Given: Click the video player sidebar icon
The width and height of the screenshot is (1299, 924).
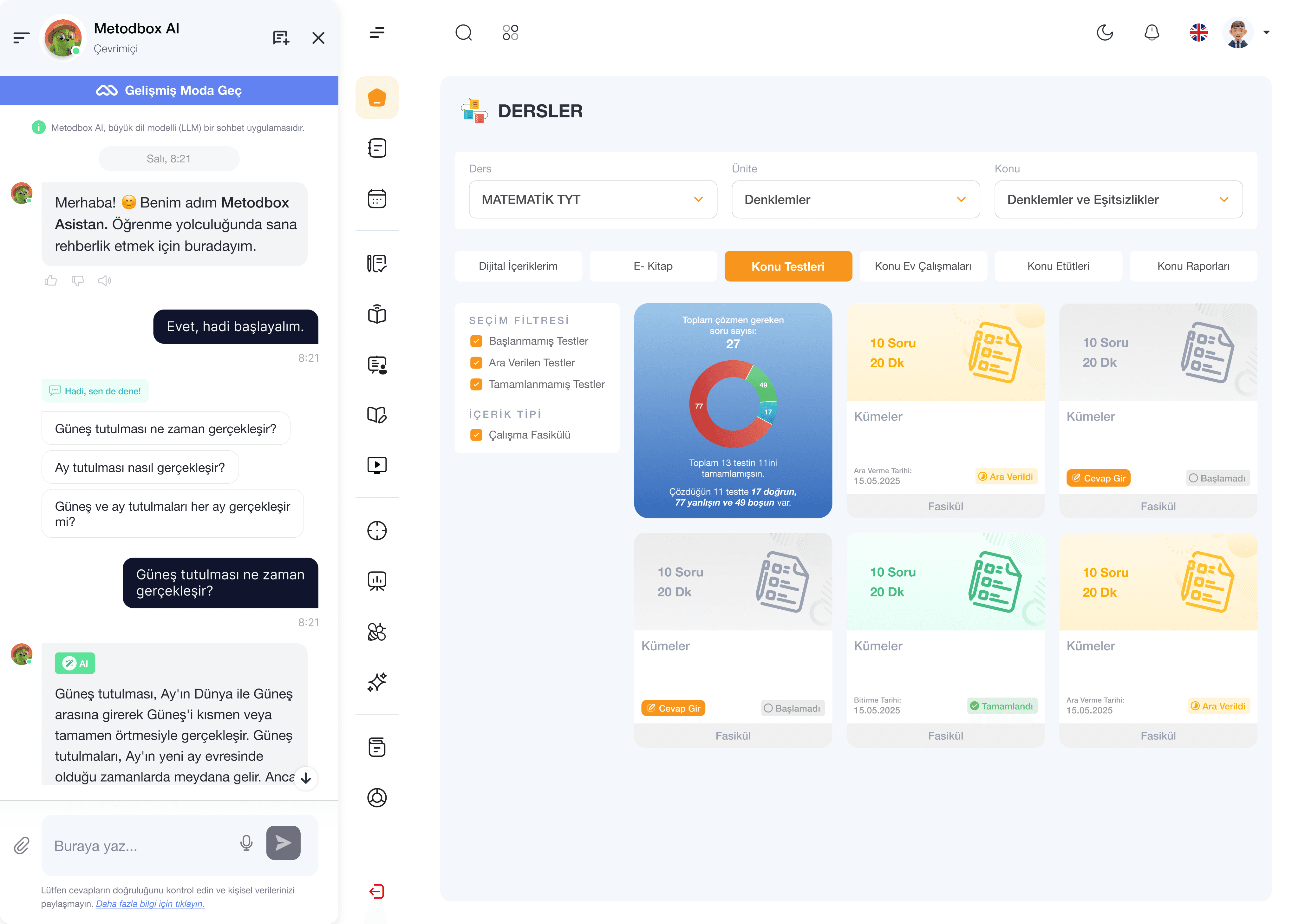Looking at the screenshot, I should click(x=376, y=465).
